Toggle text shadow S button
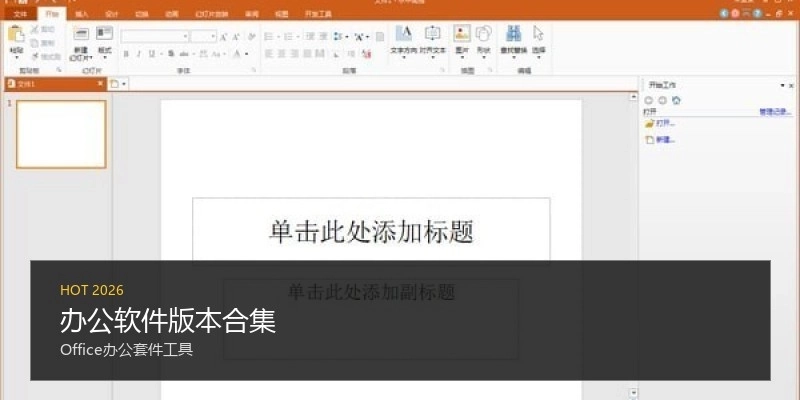 point(171,54)
